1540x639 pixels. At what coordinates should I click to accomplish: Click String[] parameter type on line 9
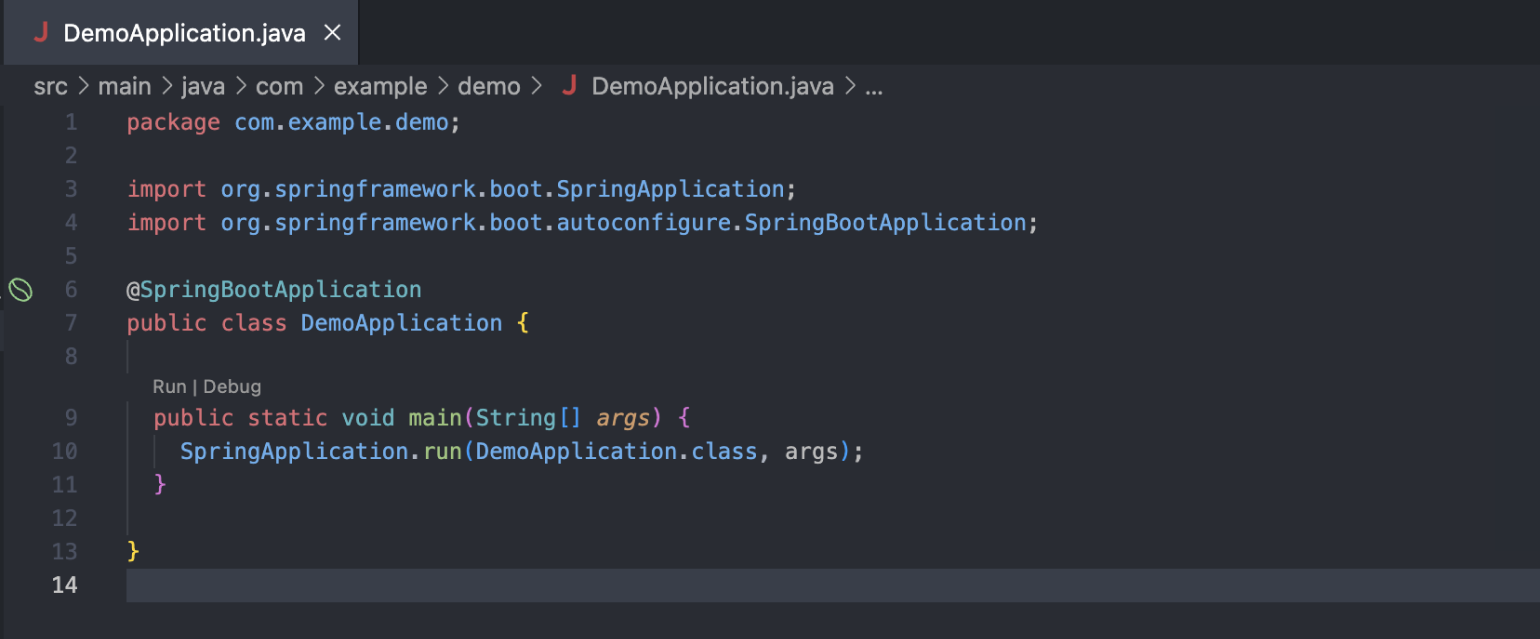[529, 418]
